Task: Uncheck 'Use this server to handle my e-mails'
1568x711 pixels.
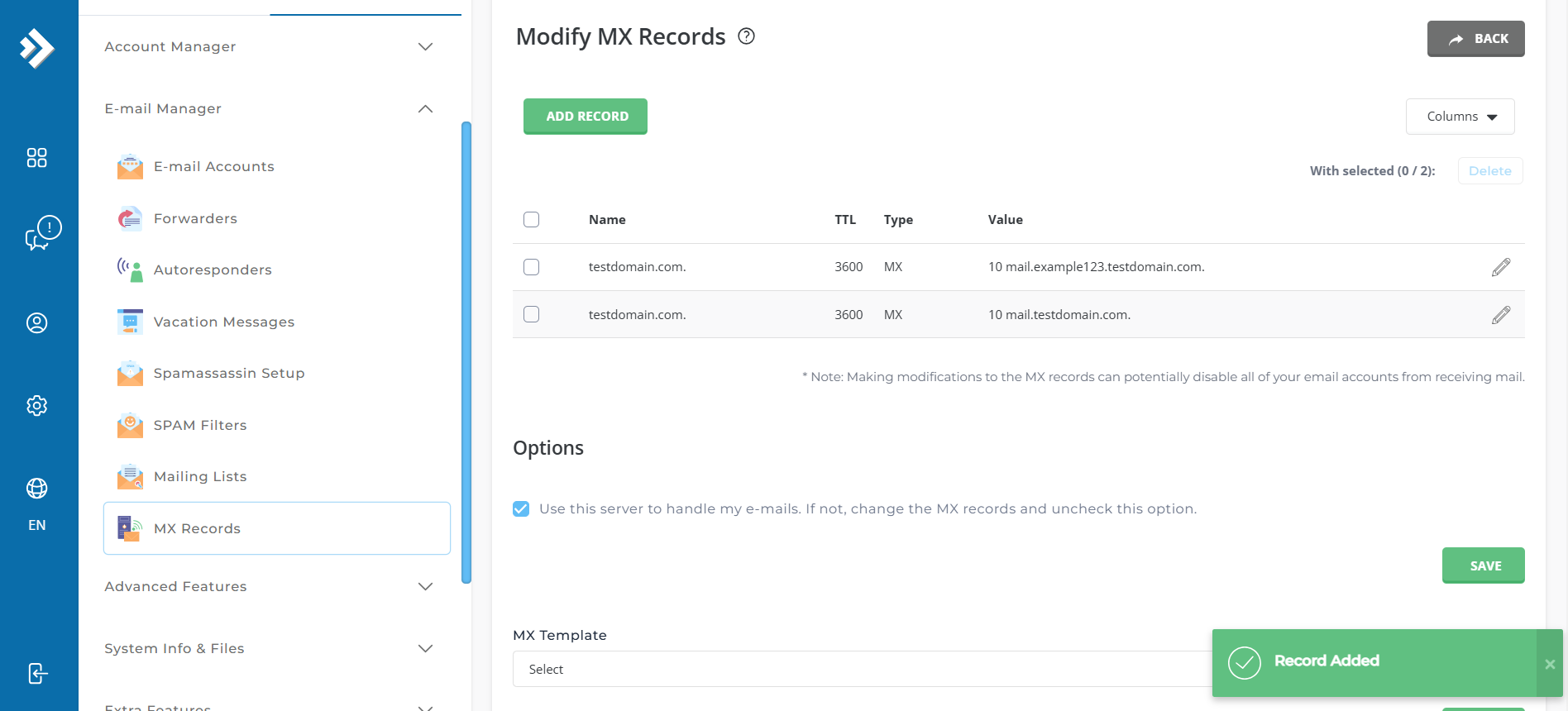Action: tap(521, 508)
